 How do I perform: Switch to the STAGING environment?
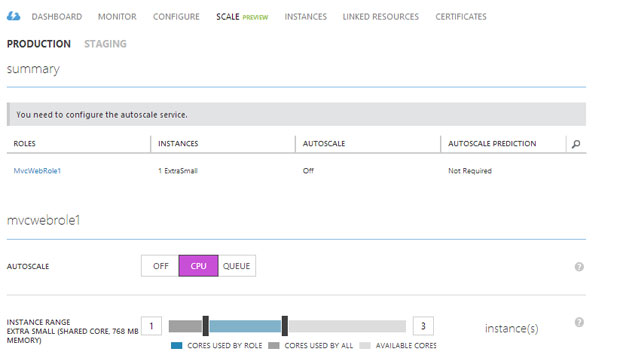[105, 44]
